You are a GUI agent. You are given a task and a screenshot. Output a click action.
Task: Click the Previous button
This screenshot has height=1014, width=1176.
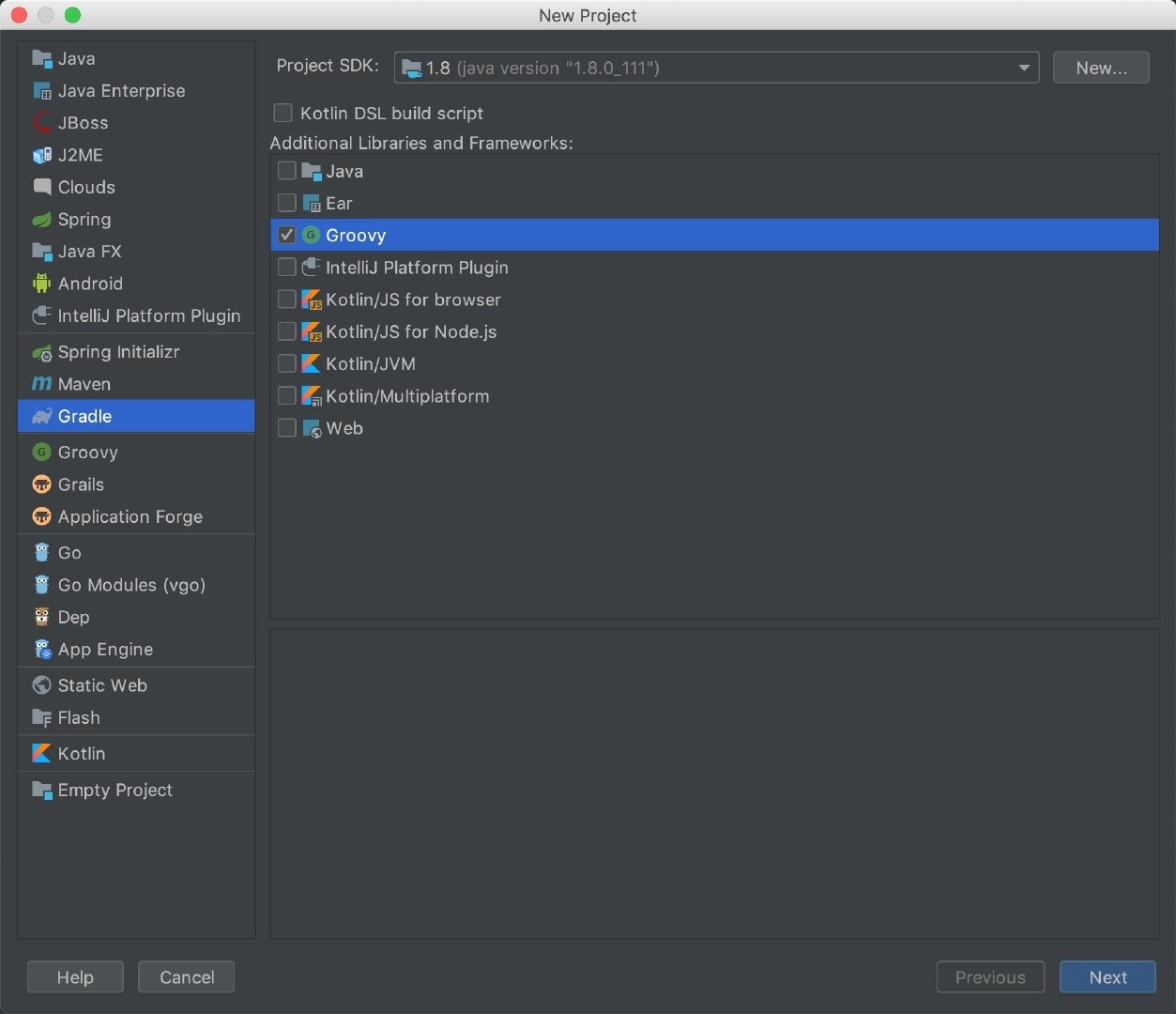pyautogui.click(x=990, y=977)
